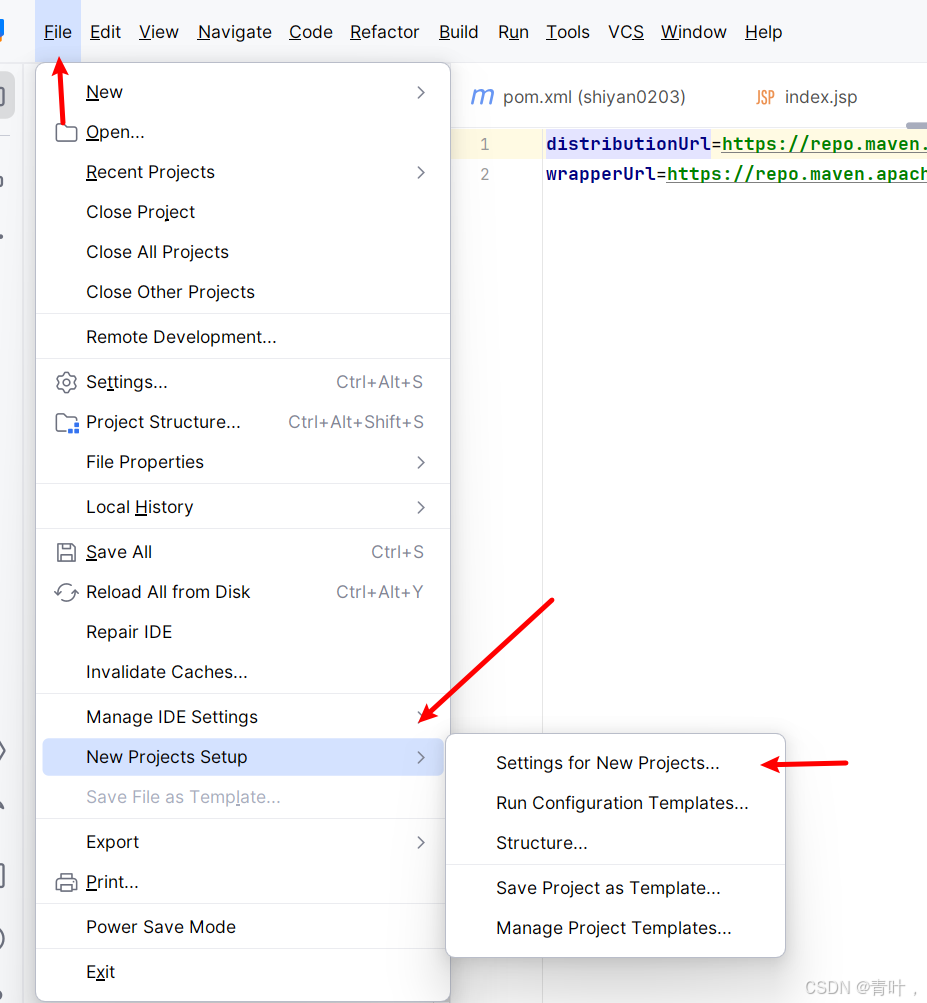Choose Print... entry
The image size is (927, 1003).
tap(242, 883)
